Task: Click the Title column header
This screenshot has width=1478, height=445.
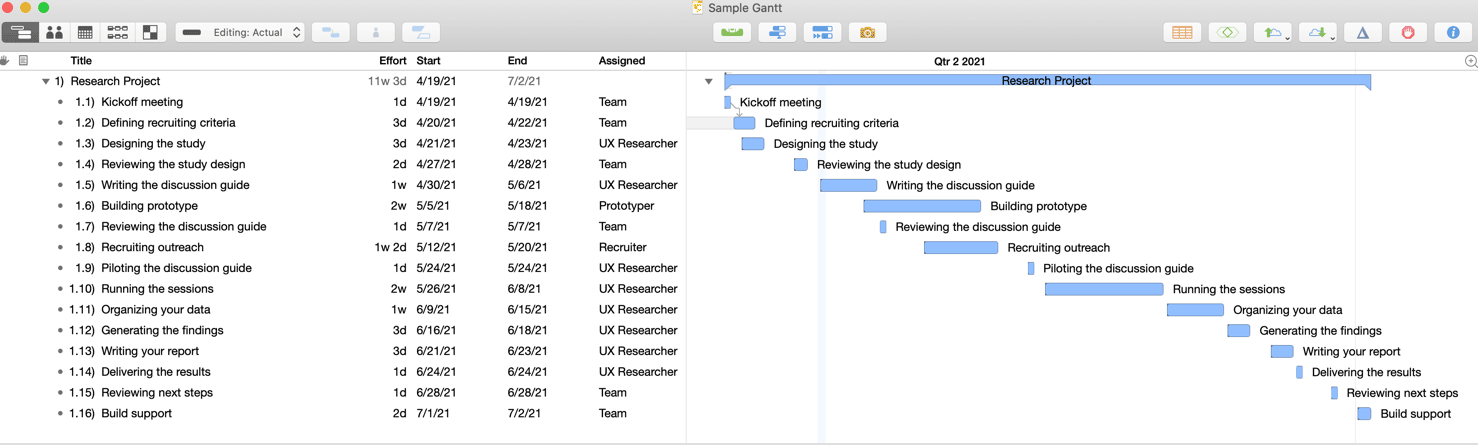Action: click(82, 61)
